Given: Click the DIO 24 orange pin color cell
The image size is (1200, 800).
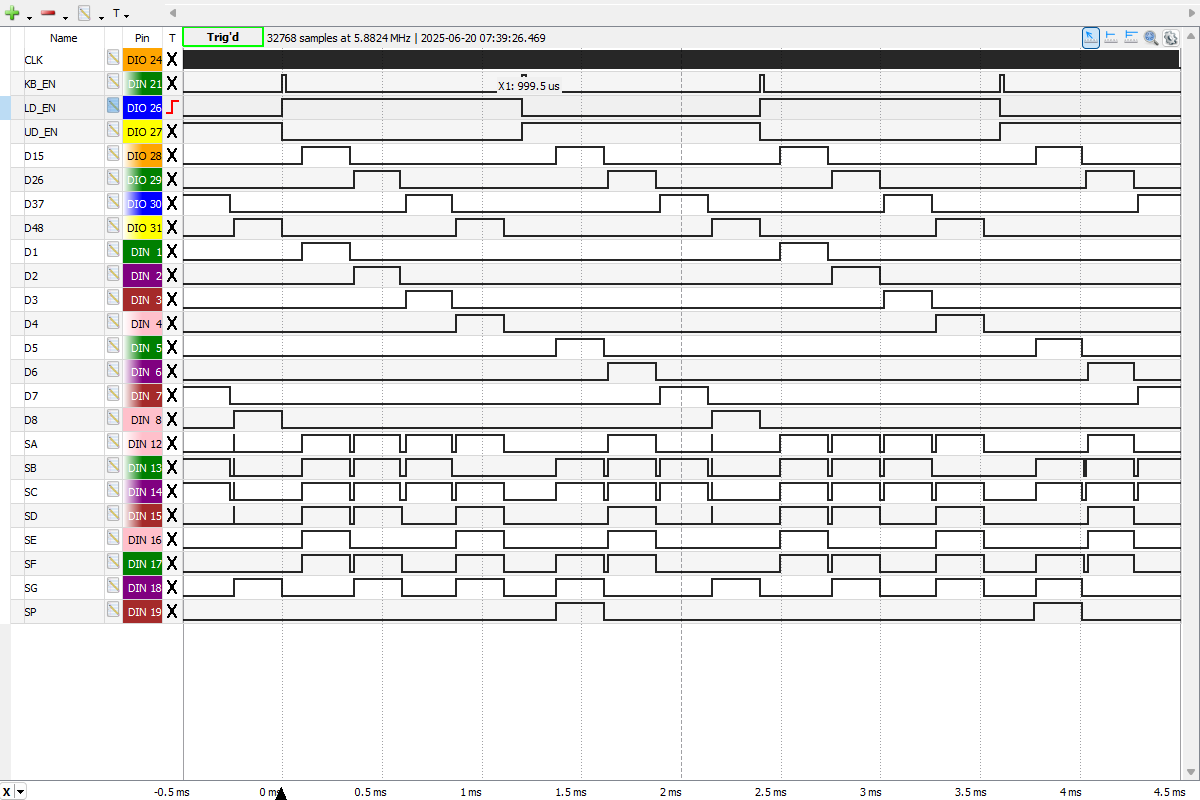Looking at the screenshot, I should (142, 59).
